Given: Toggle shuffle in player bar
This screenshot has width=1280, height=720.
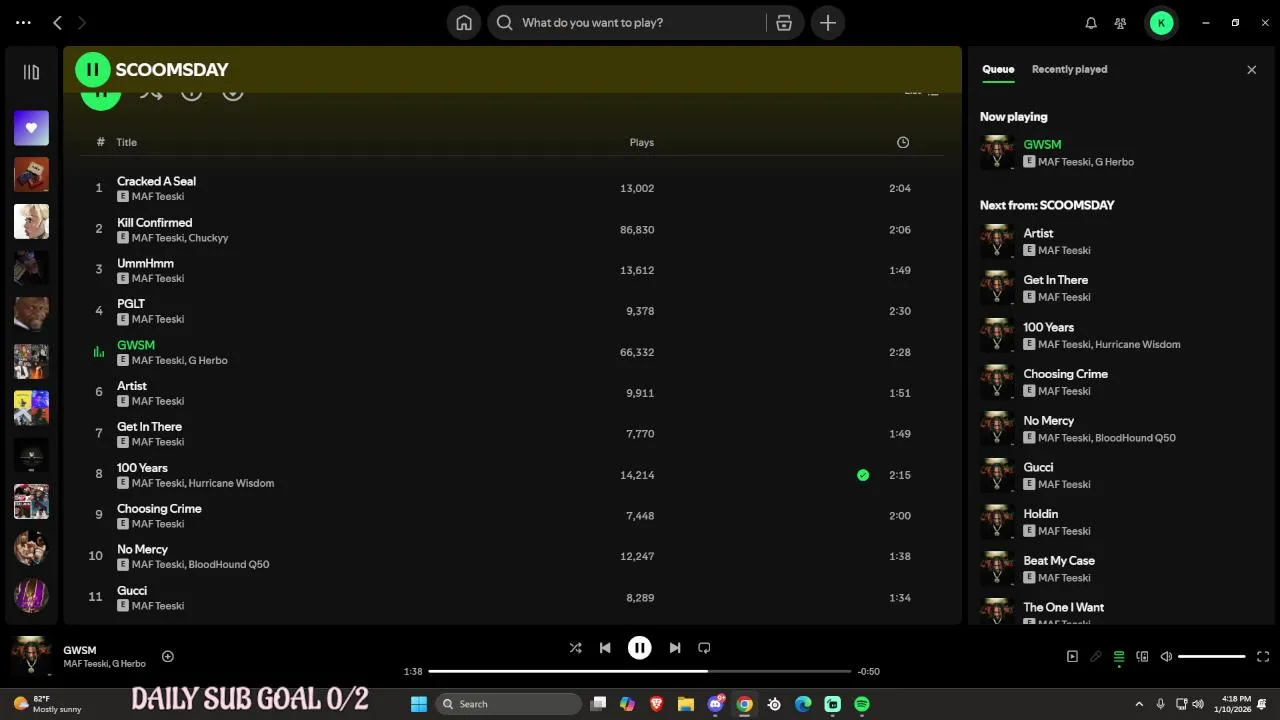Looking at the screenshot, I should tap(575, 648).
